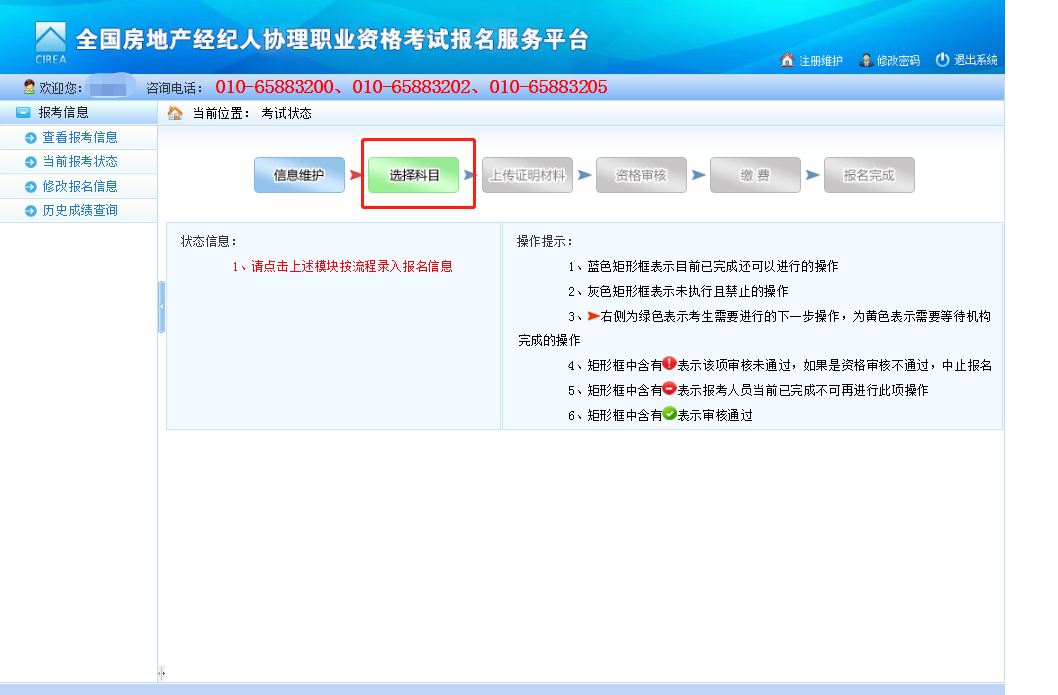Click the grey 缴费 step button
This screenshot has width=1058, height=695.
point(755,175)
